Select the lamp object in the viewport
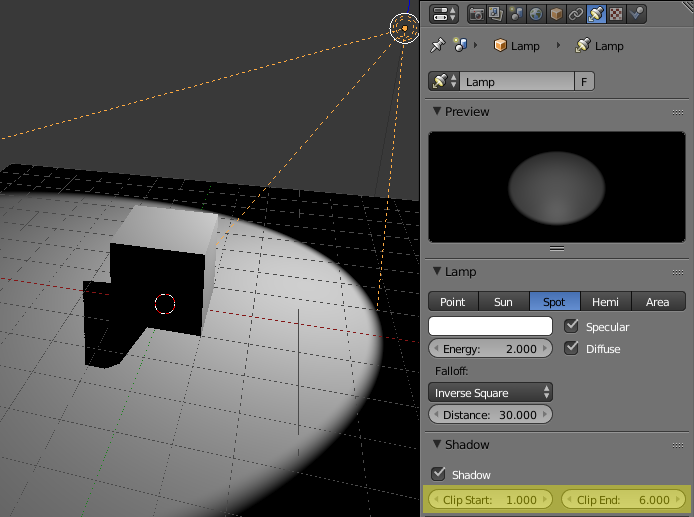The width and height of the screenshot is (694, 517). point(404,28)
